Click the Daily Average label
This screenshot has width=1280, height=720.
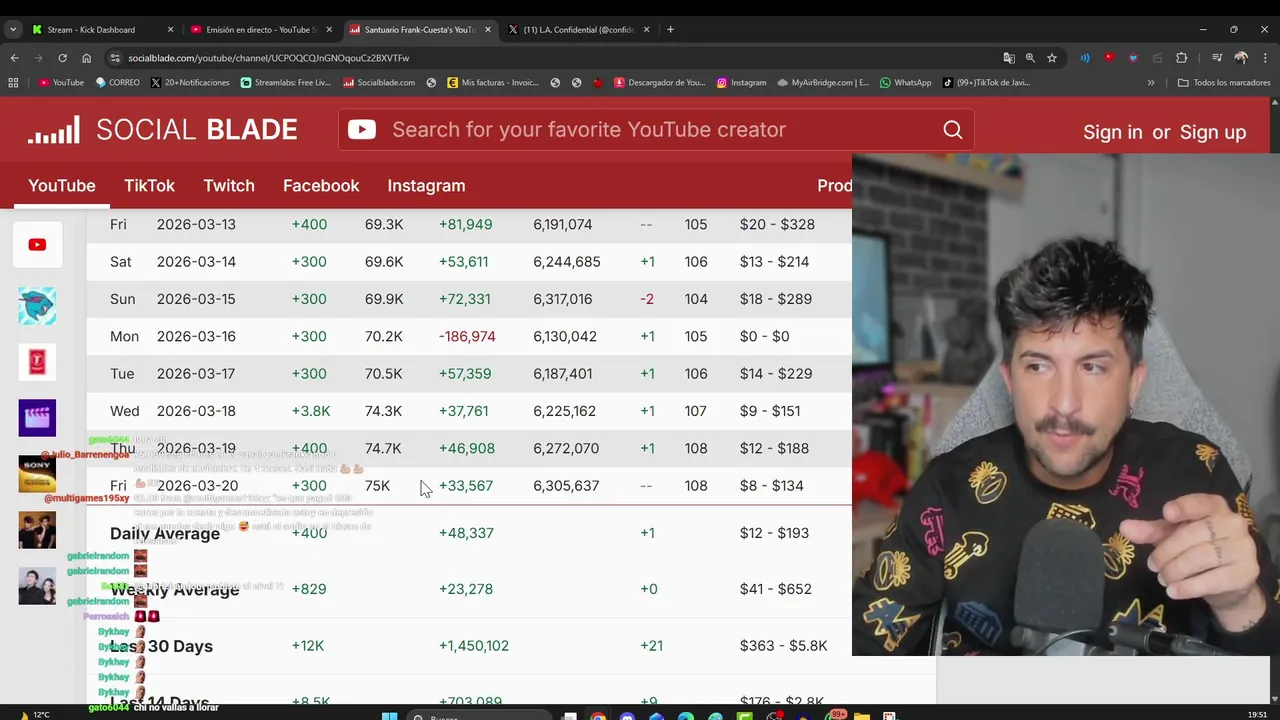pyautogui.click(x=165, y=534)
